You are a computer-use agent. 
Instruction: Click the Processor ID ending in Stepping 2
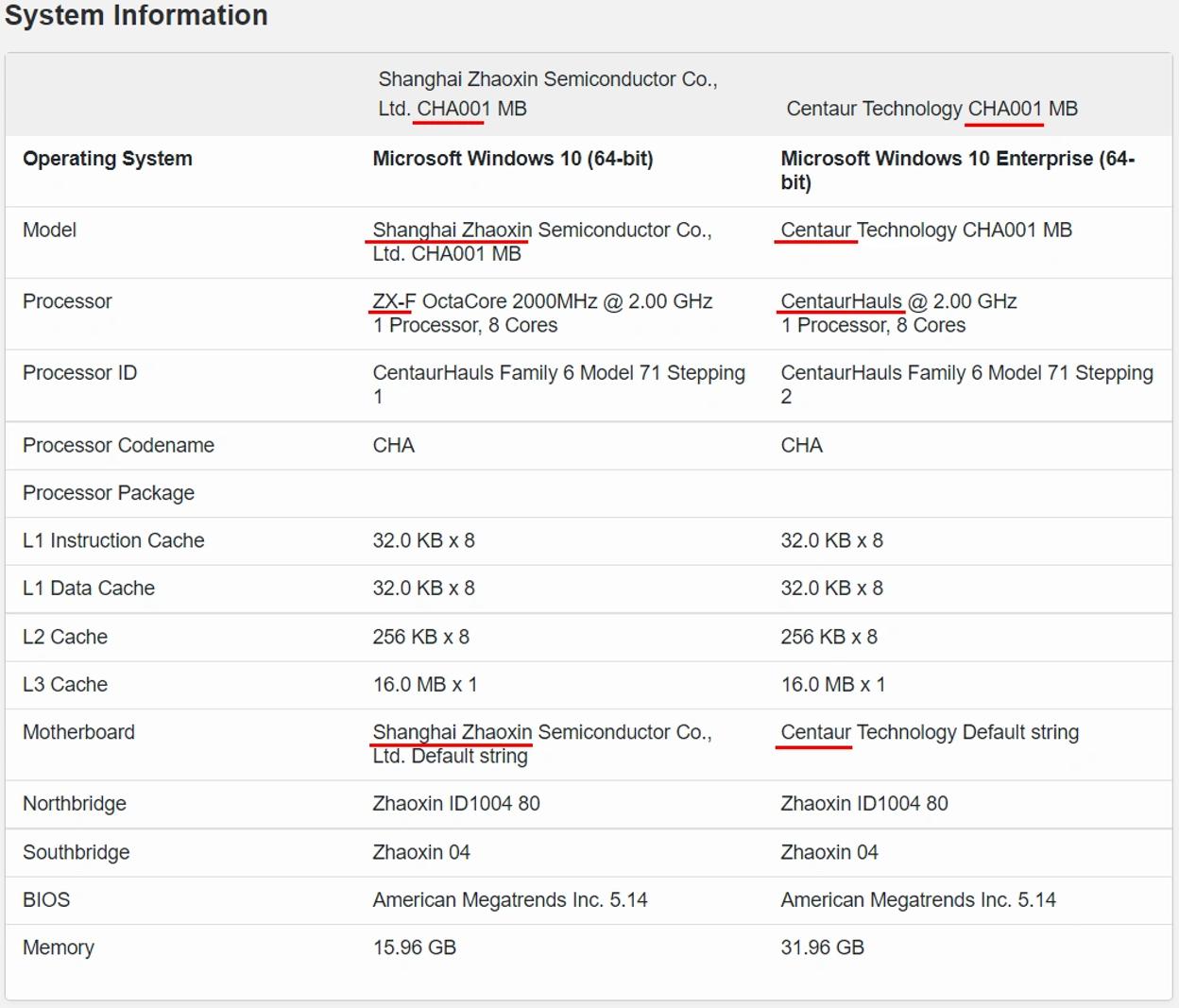click(x=967, y=384)
